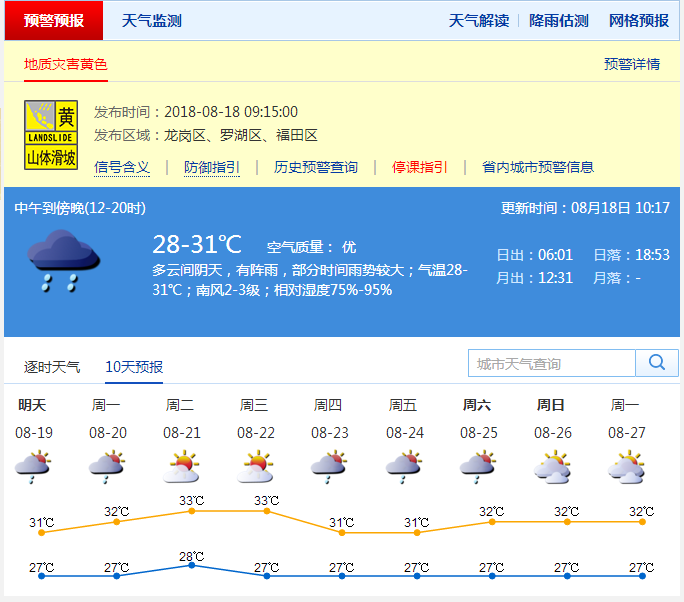684x602 pixels.
Task: Click the yellow landslide warning icon
Action: [51, 134]
